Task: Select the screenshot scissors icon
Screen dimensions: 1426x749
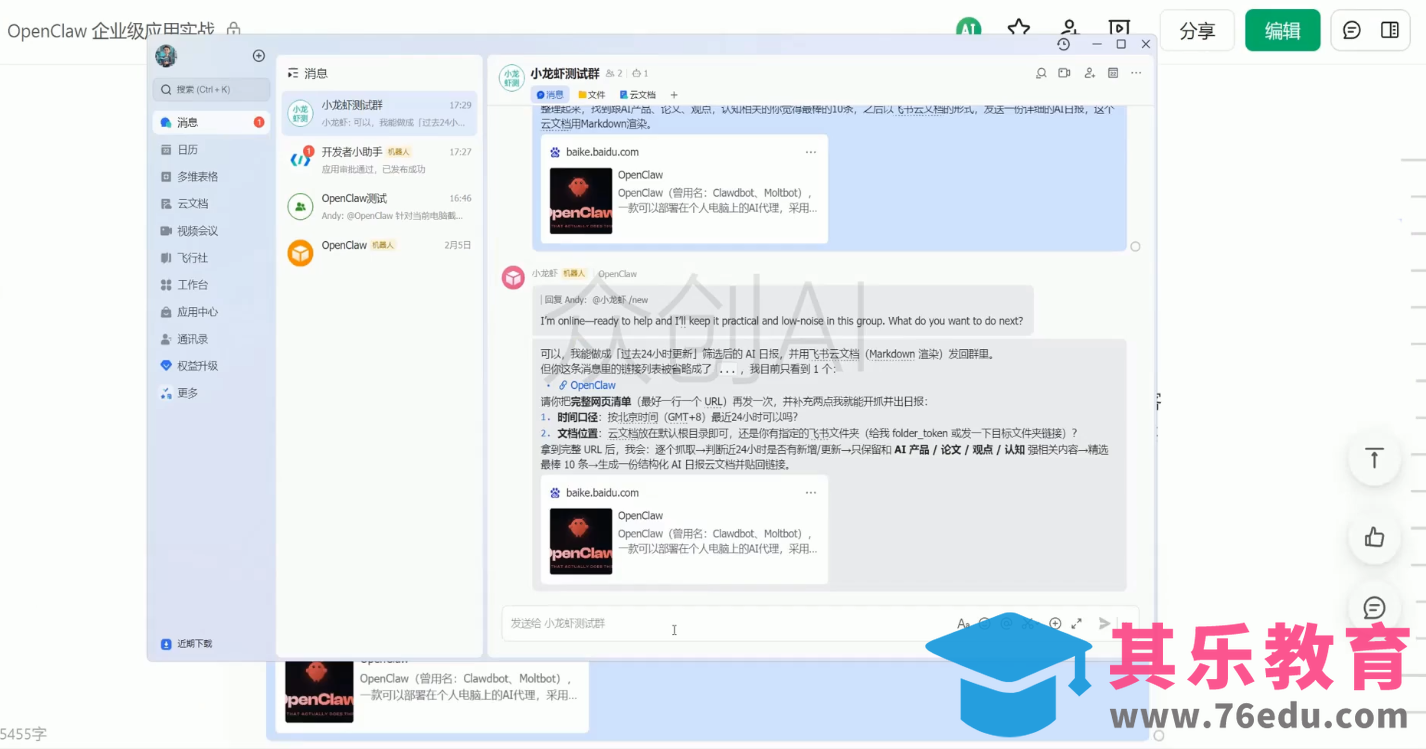Action: 1028,623
